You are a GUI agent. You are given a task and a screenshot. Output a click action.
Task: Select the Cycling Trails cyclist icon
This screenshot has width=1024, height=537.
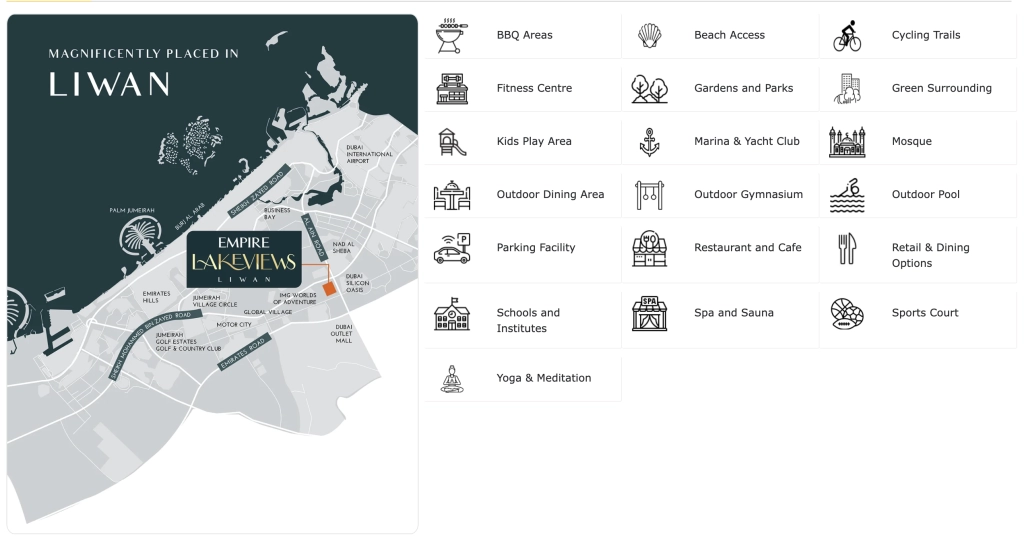pyautogui.click(x=846, y=36)
